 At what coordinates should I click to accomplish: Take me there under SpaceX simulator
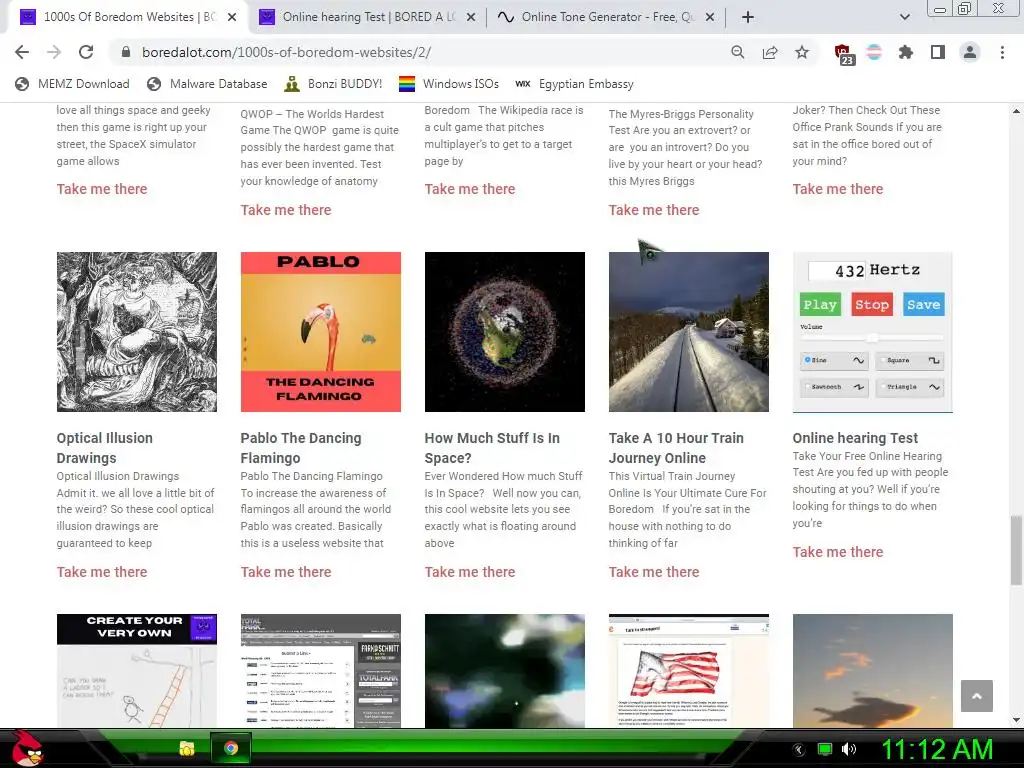(102, 189)
